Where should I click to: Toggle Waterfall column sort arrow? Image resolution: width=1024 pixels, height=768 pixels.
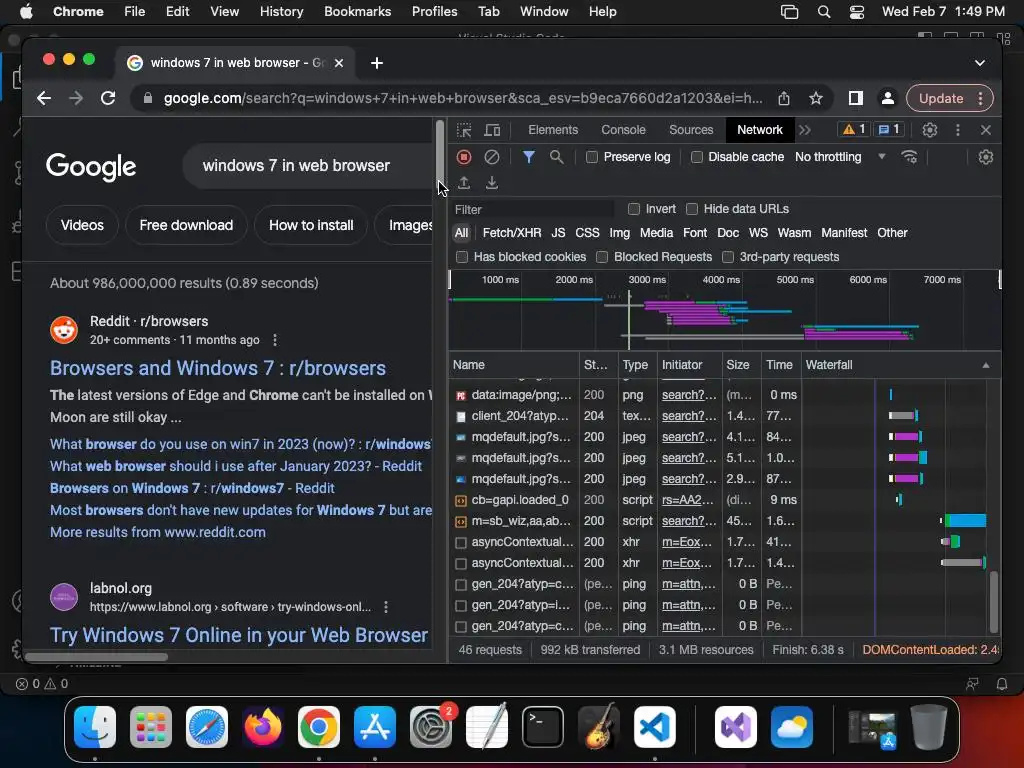[x=985, y=365]
